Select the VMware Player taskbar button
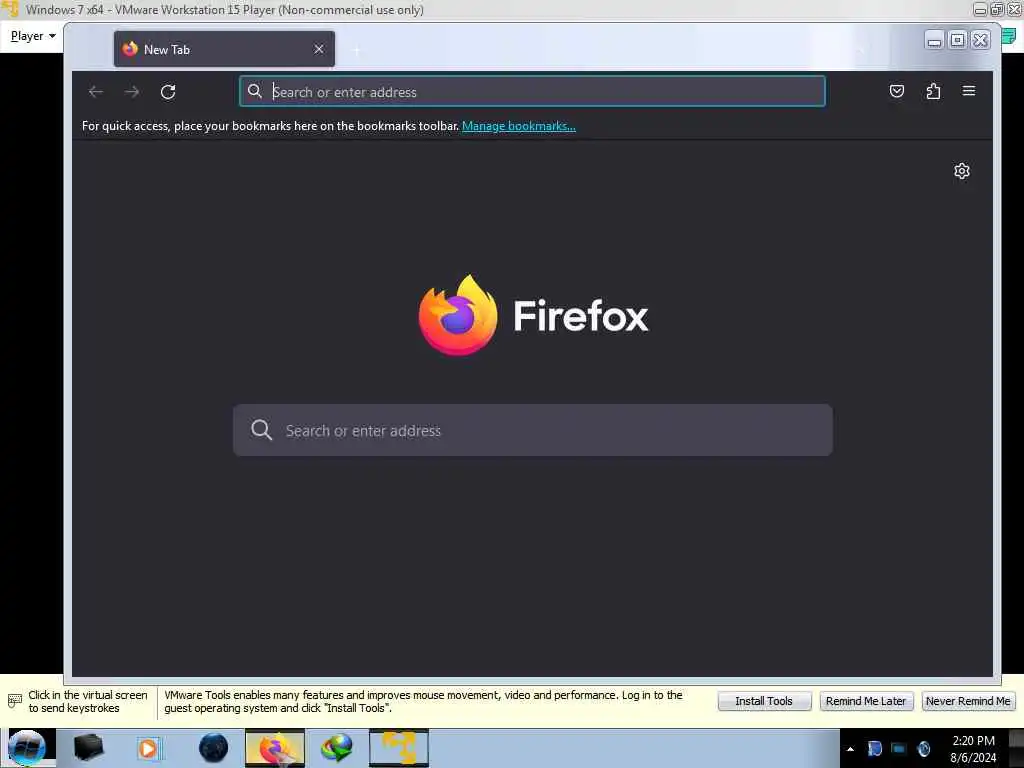Image resolution: width=1024 pixels, height=768 pixels. click(x=399, y=748)
